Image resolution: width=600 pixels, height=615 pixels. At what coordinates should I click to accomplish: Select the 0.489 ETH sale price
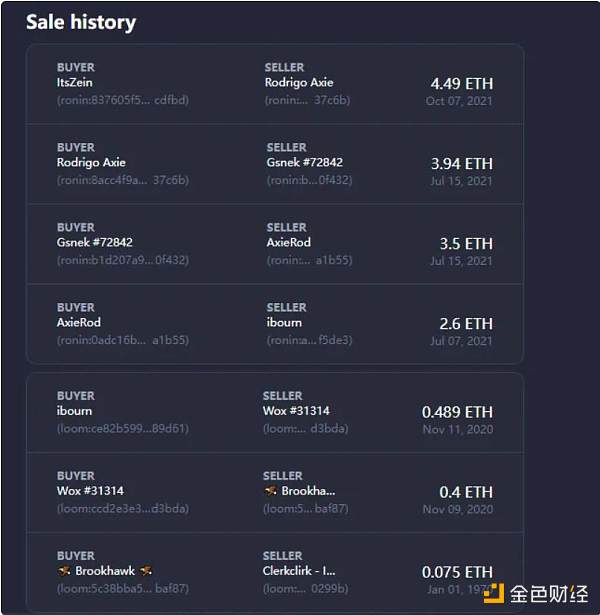point(457,411)
